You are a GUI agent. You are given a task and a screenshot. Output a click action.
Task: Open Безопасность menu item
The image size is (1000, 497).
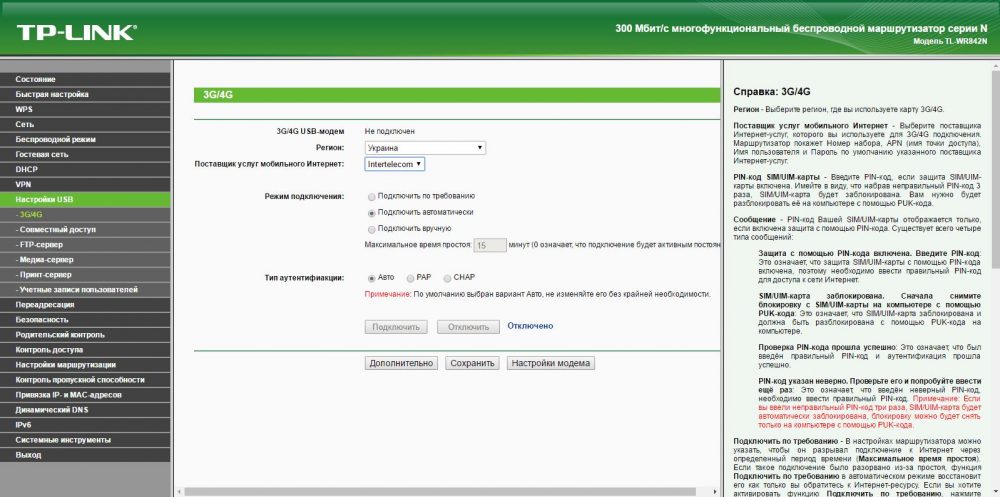tap(85, 320)
